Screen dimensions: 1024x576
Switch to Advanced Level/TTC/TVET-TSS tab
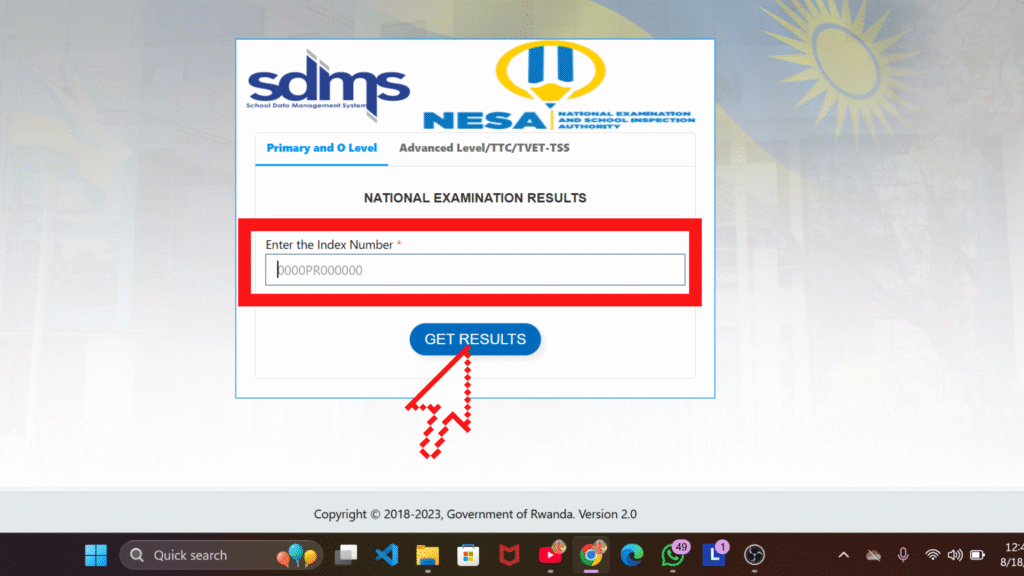(x=484, y=148)
